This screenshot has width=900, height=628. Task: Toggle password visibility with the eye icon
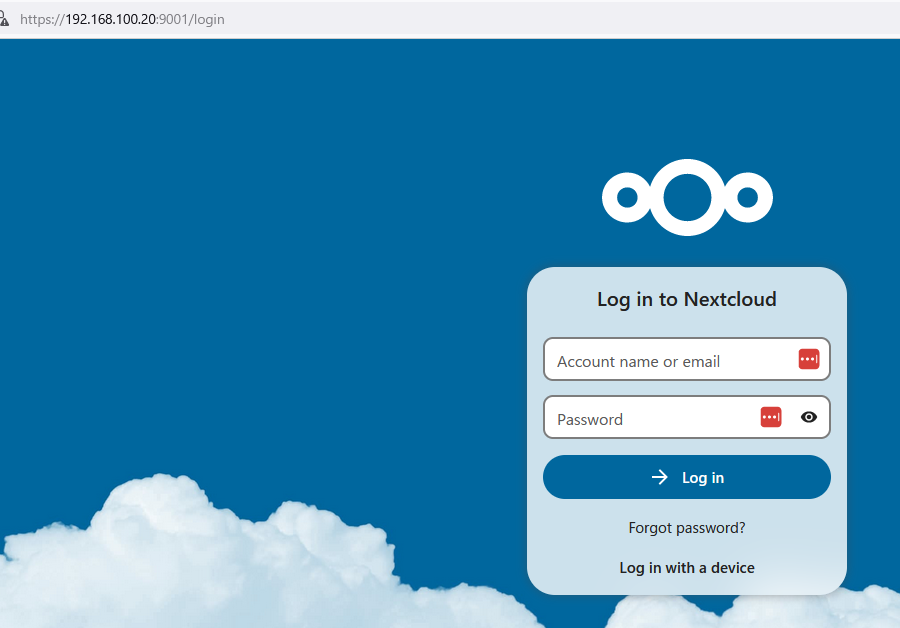coord(809,417)
